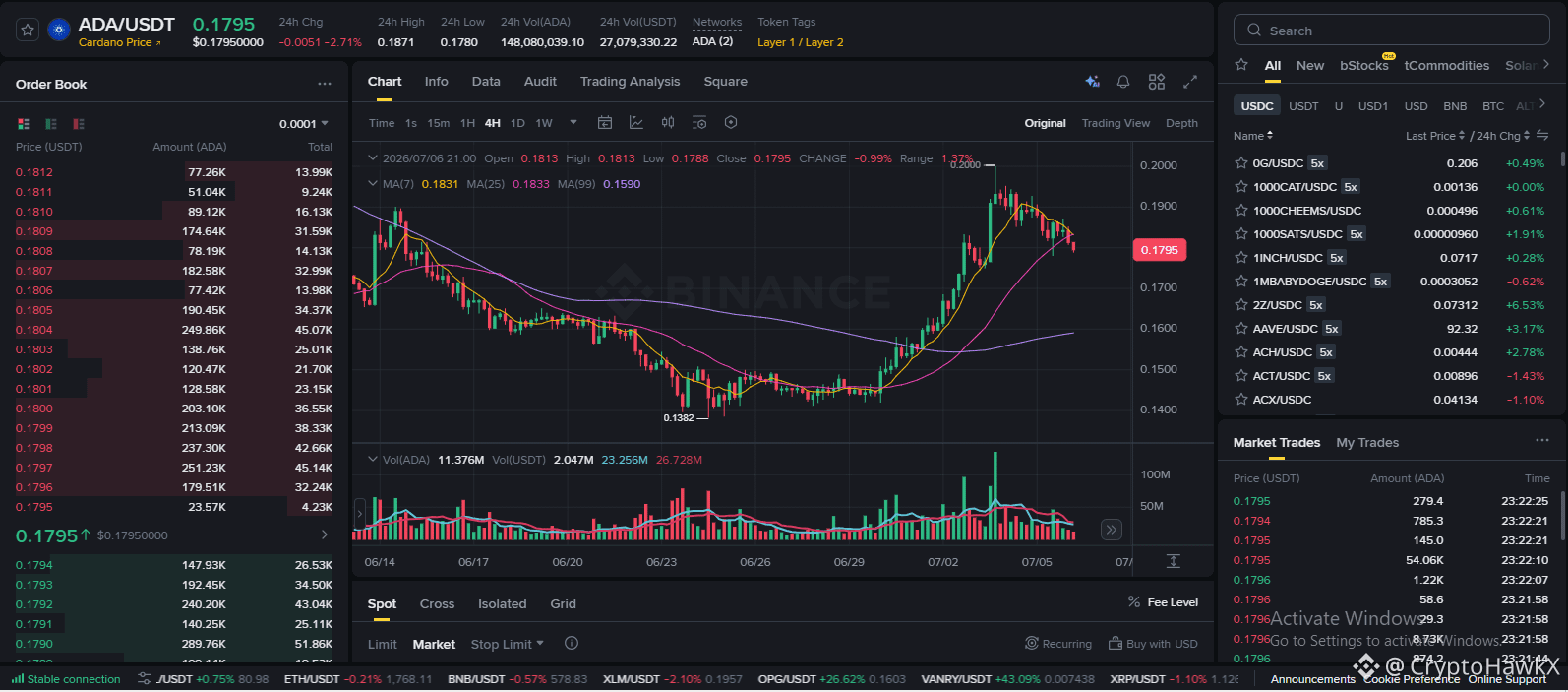The width and height of the screenshot is (1568, 692).
Task: Favorite the ACX/USDC pair star
Action: click(1241, 400)
